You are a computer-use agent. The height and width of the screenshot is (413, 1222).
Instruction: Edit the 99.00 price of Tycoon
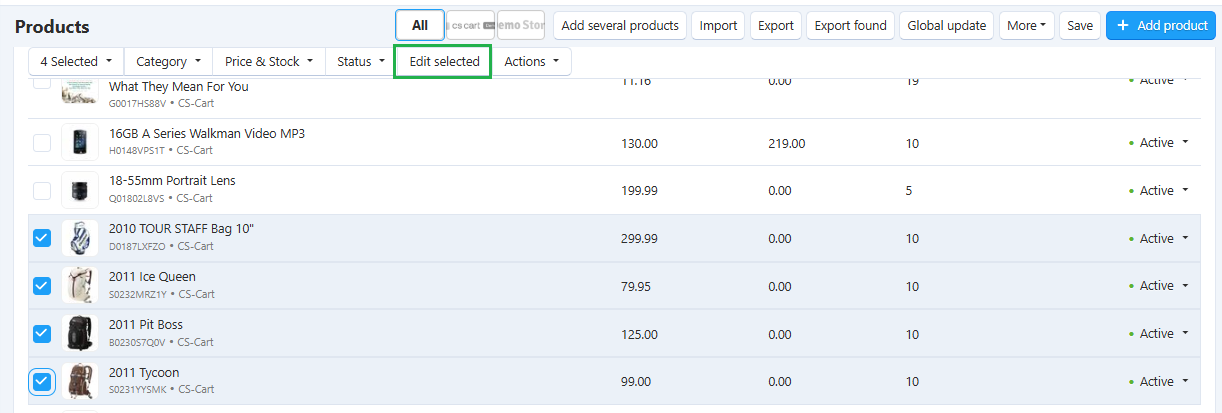tap(636, 381)
